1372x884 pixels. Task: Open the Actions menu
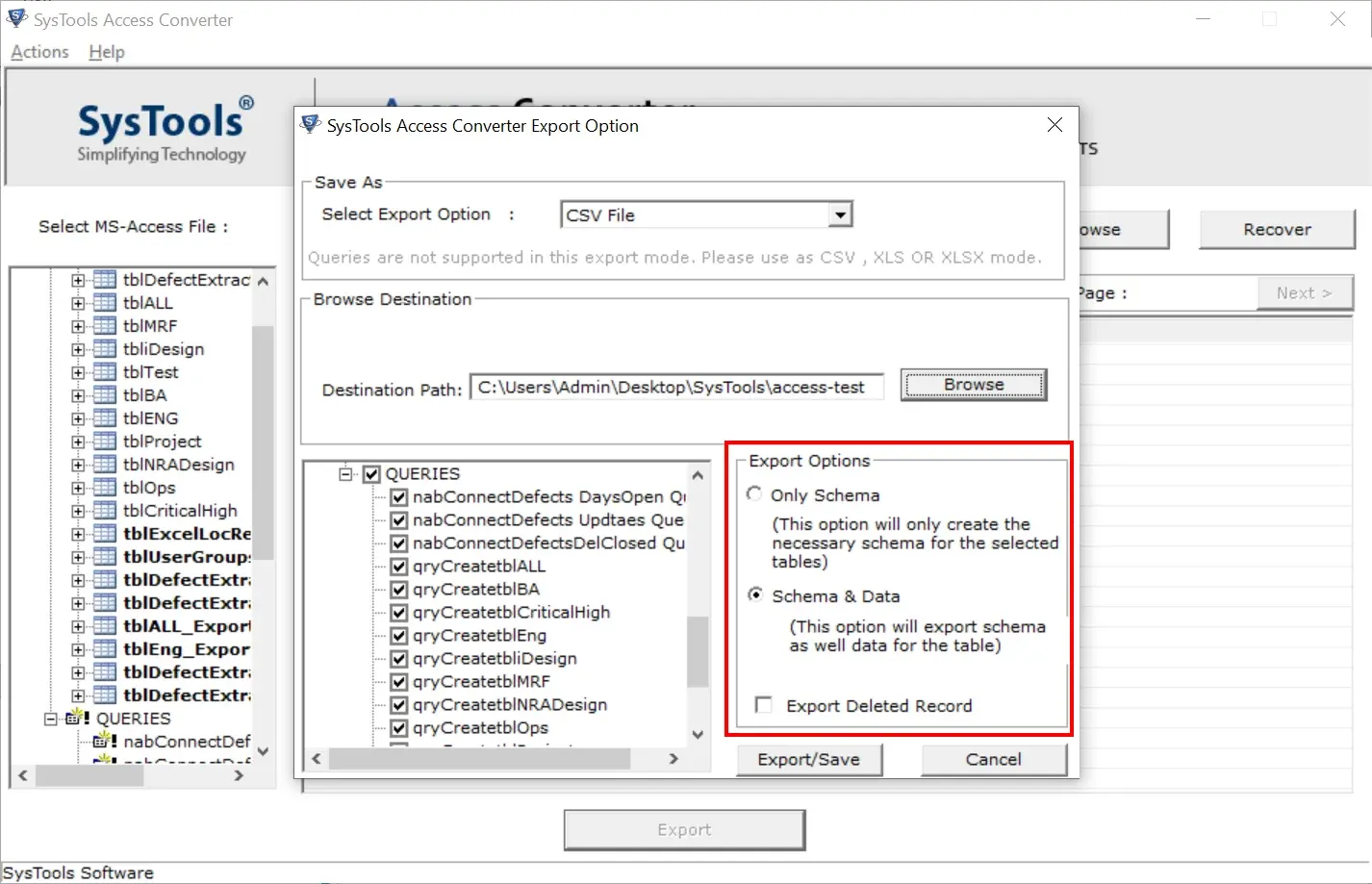coord(39,52)
